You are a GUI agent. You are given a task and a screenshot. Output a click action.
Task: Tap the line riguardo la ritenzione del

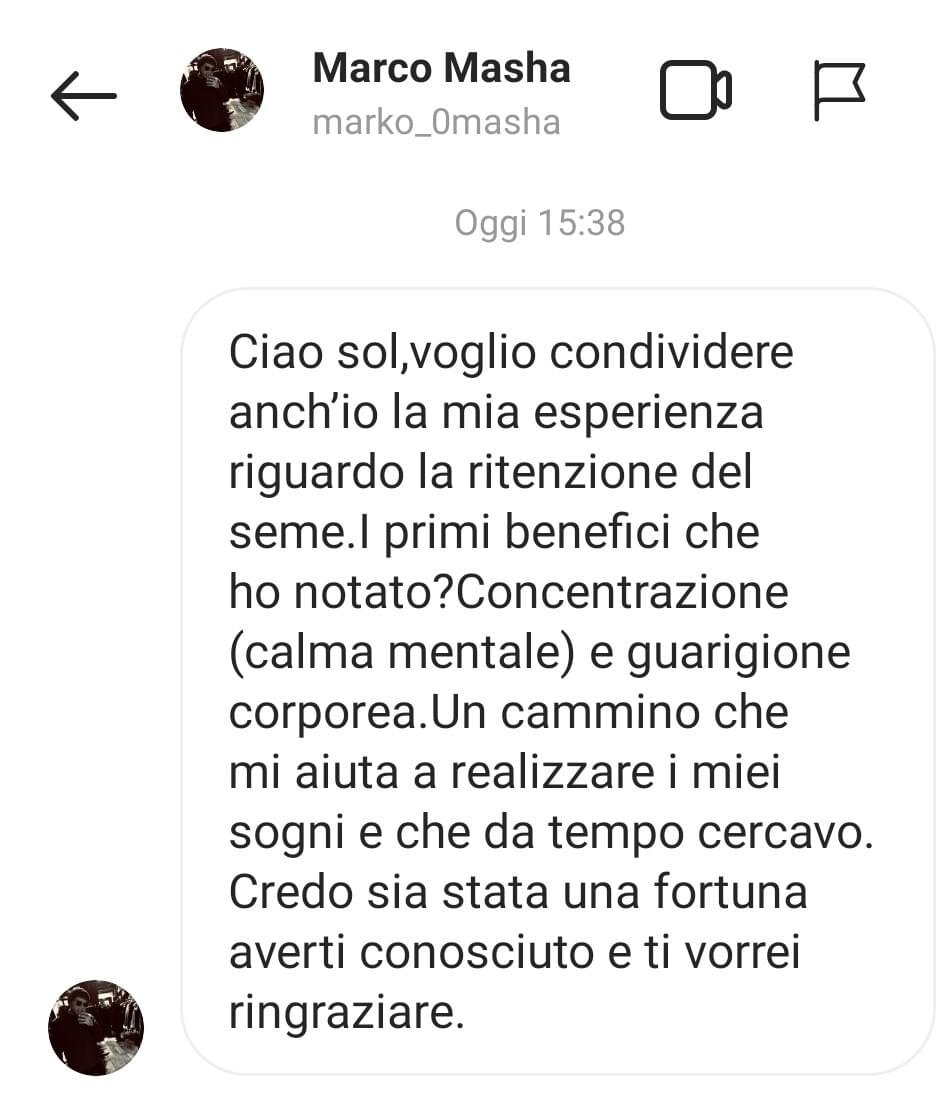pos(490,472)
